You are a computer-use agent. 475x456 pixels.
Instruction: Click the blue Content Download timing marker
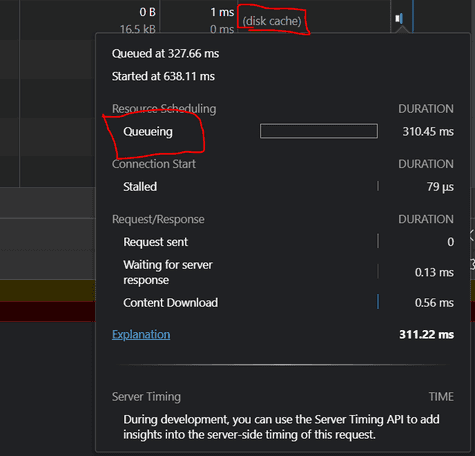378,302
